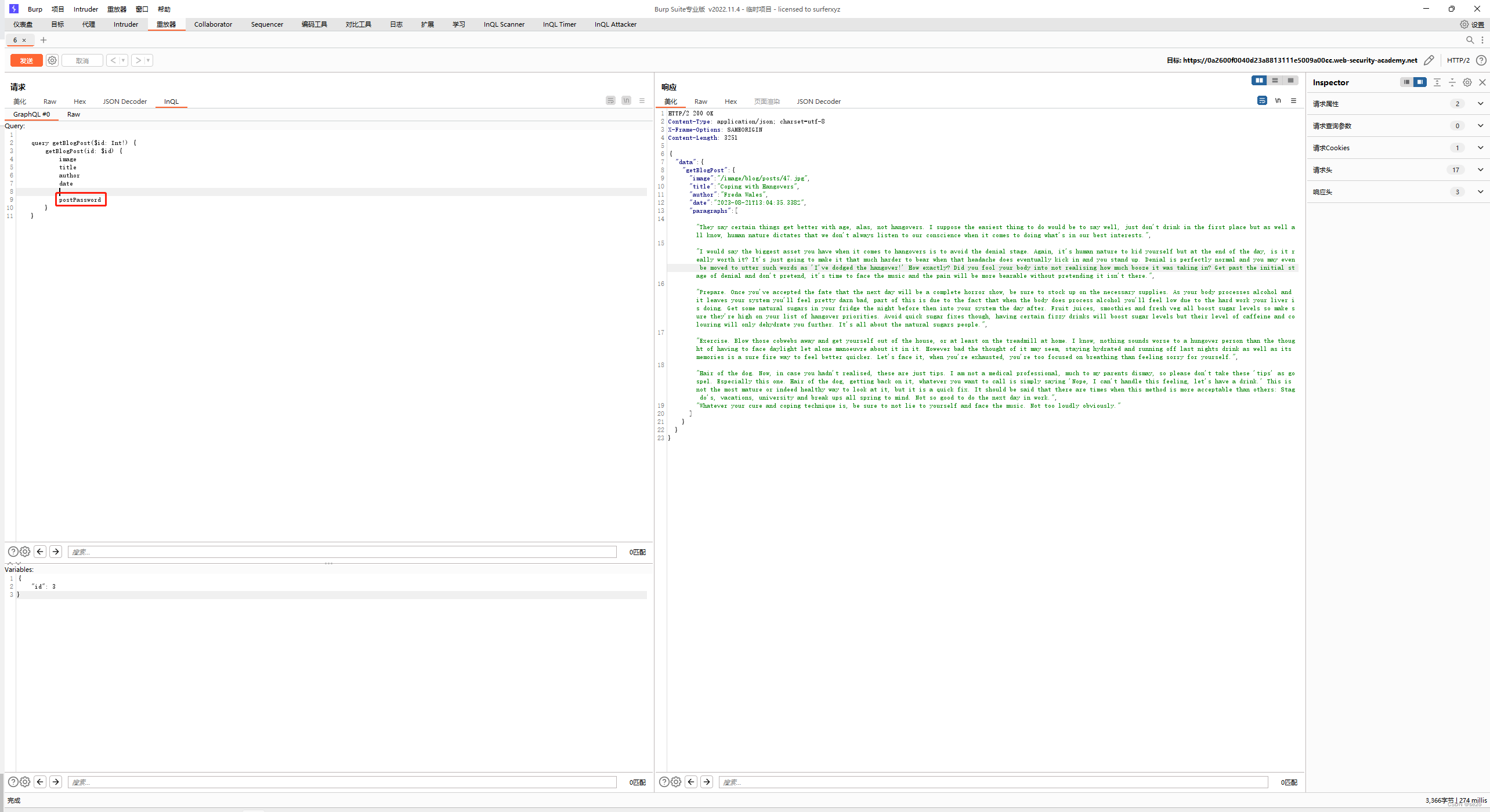
Task: Expand the 请求头 Inspector section
Action: [x=1480, y=169]
